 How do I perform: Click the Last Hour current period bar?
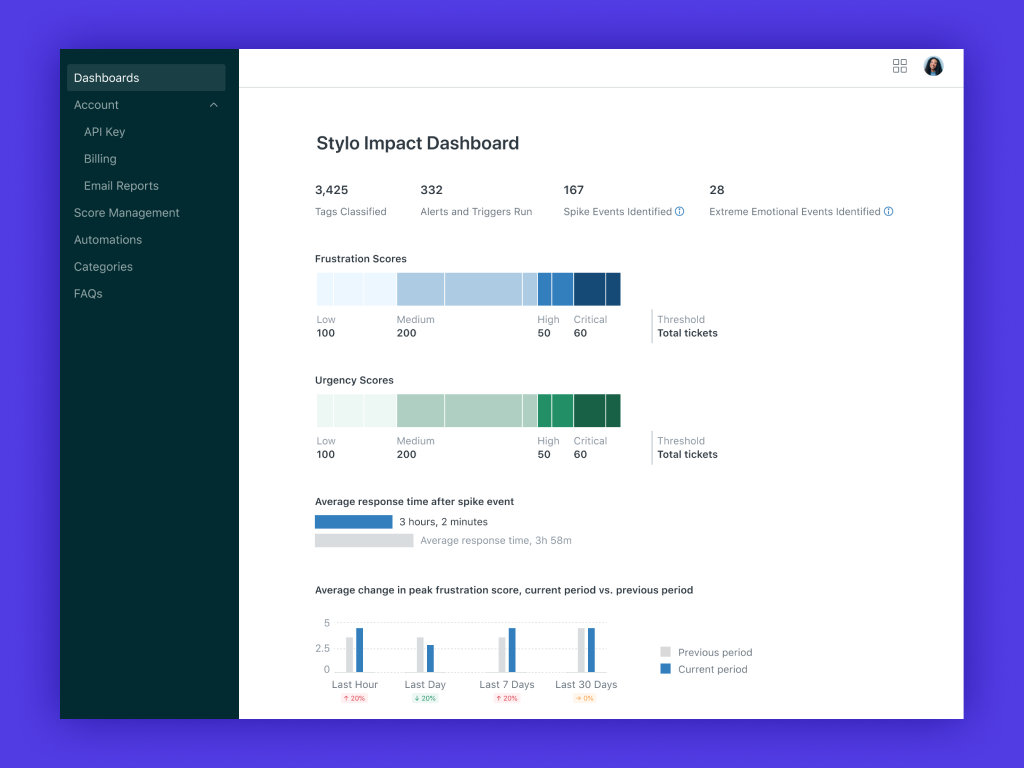click(x=359, y=650)
